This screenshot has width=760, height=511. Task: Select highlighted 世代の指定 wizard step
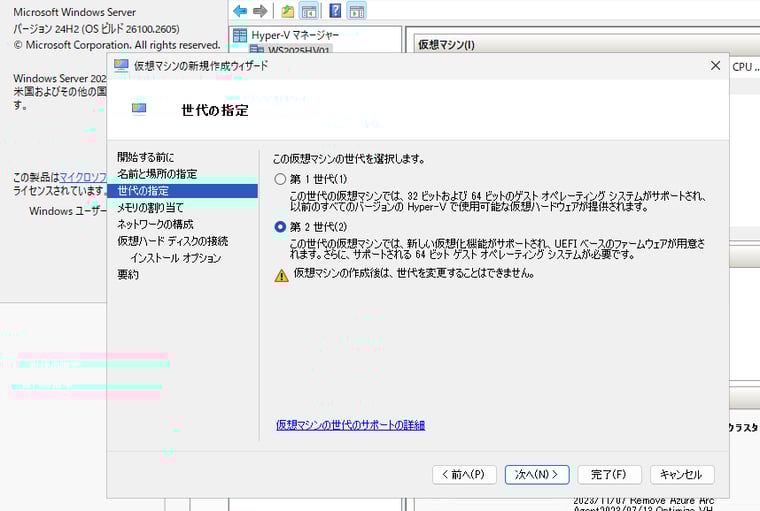click(x=182, y=191)
